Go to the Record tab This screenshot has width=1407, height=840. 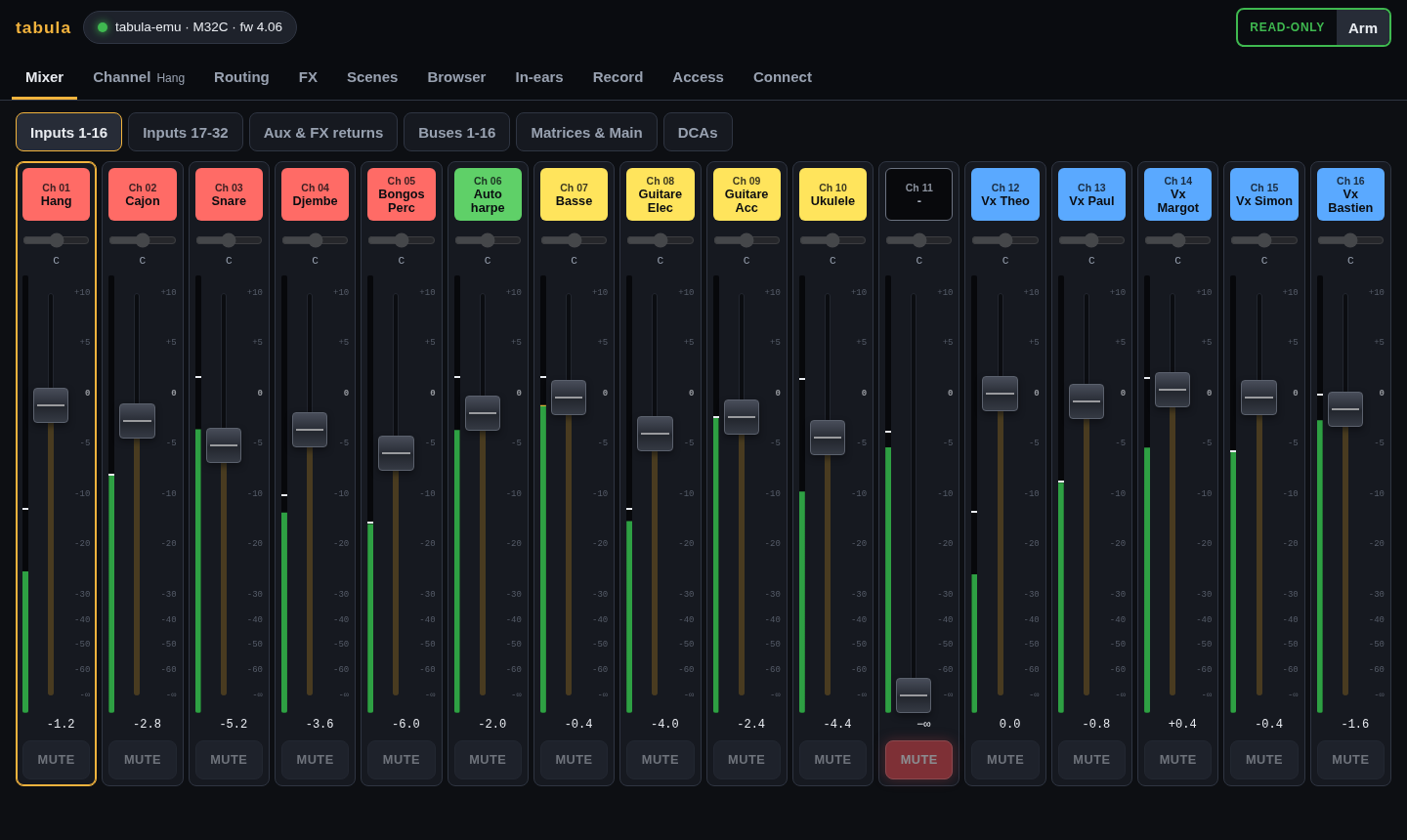click(x=618, y=77)
